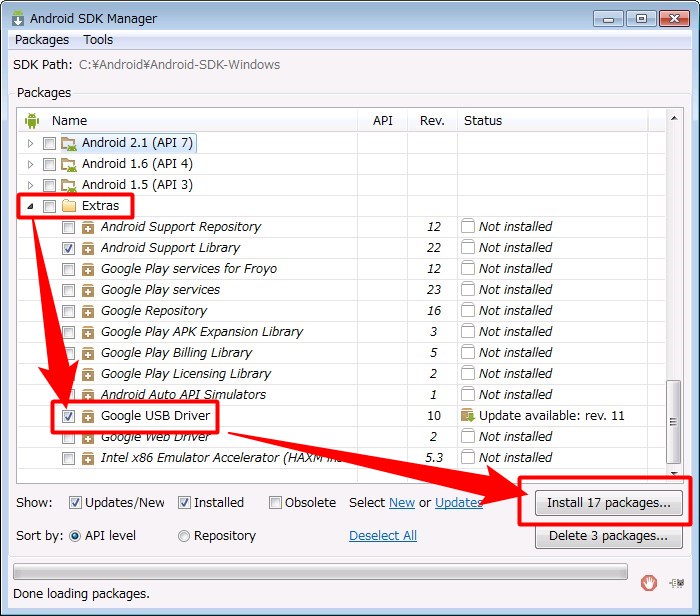Click Android Support Repository package icon
This screenshot has height=616, width=700.
coord(88,227)
